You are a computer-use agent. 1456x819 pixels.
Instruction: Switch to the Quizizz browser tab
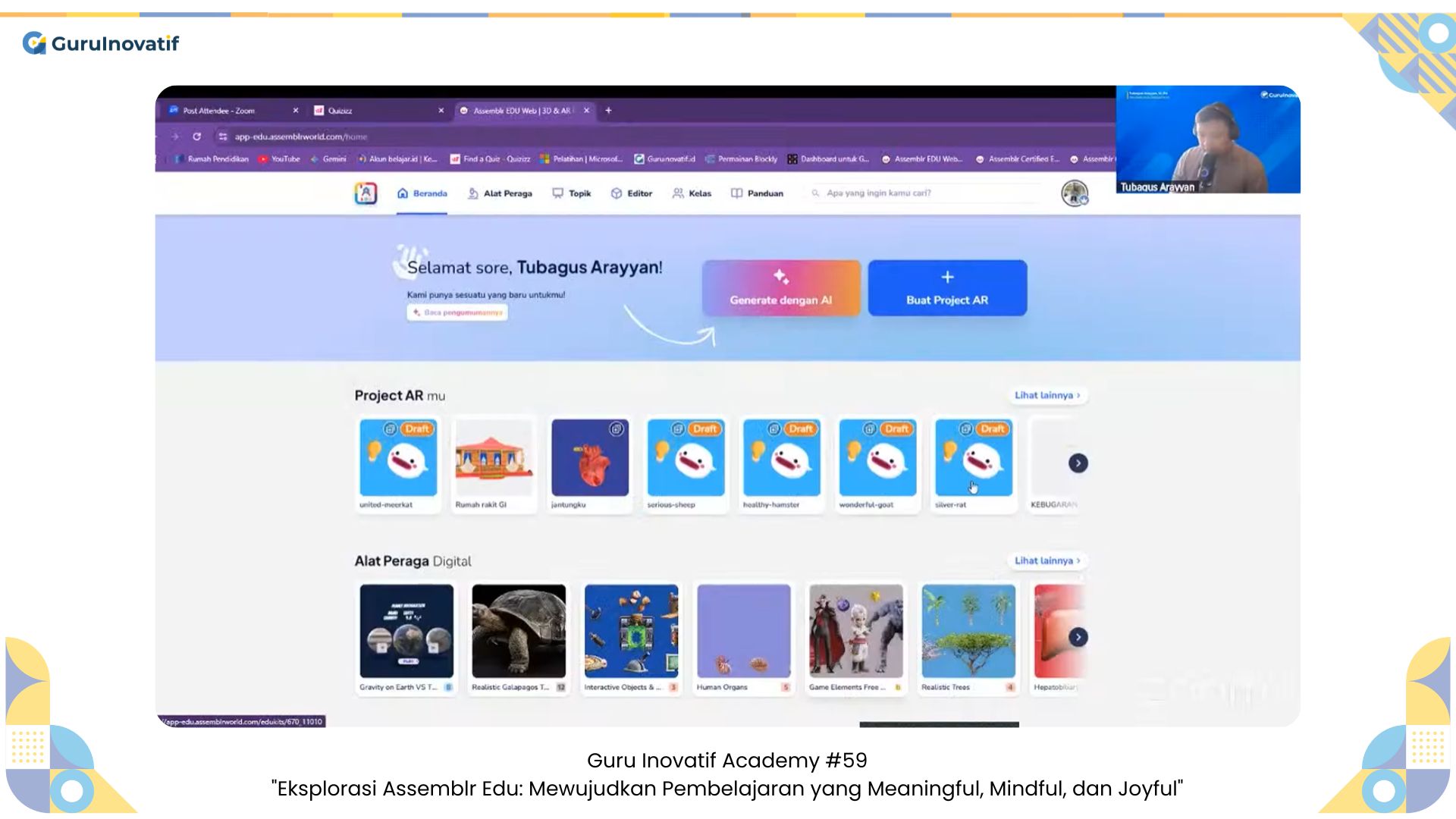click(x=340, y=111)
